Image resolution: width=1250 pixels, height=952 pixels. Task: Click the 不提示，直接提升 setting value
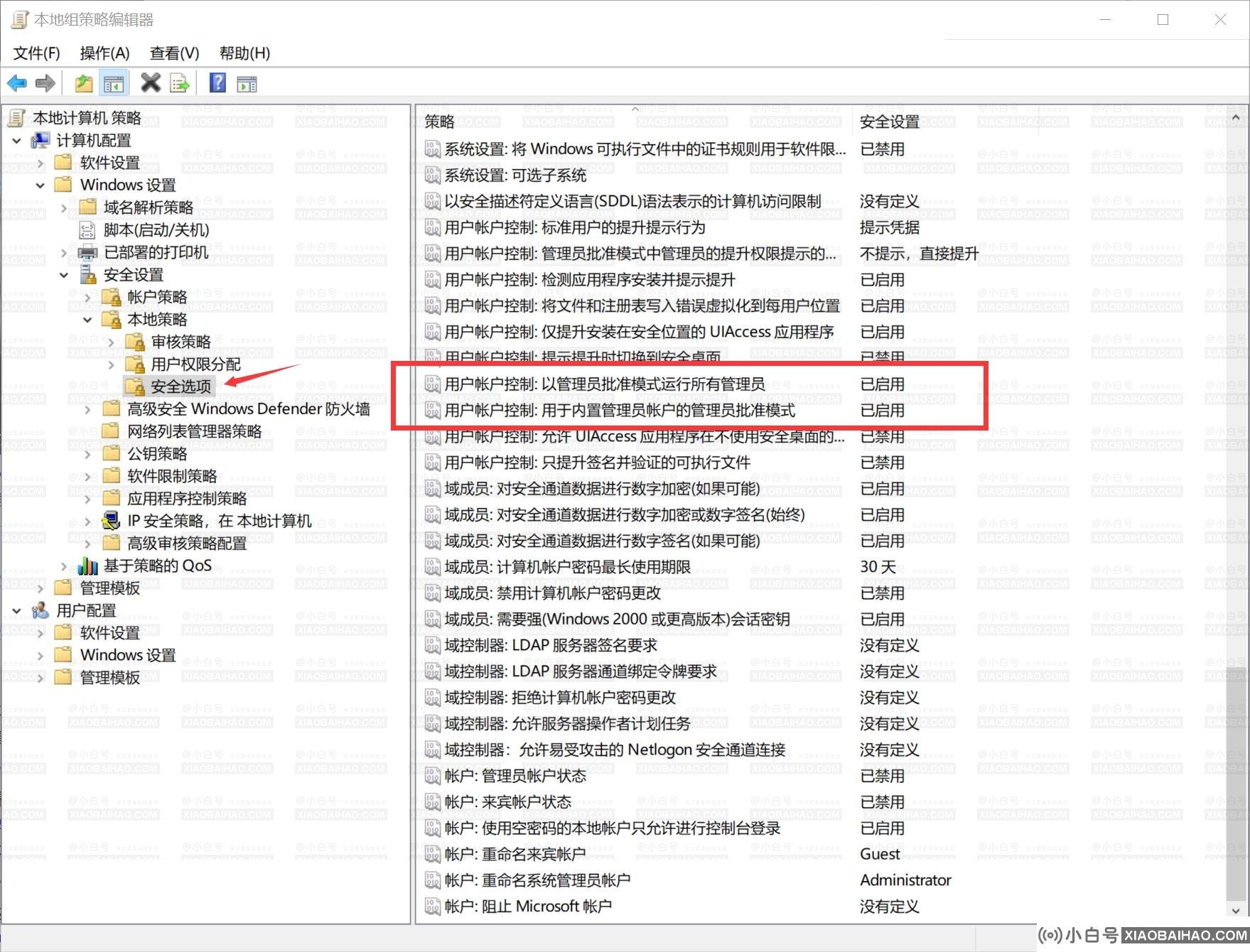click(920, 254)
